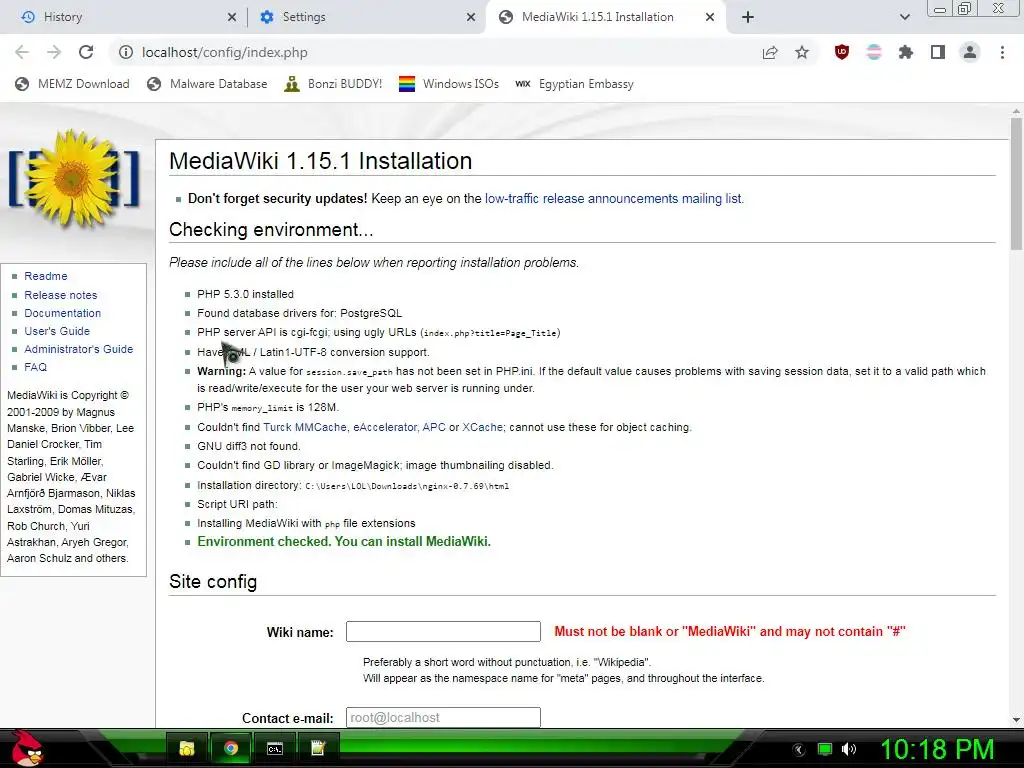Open the Release notes link
This screenshot has width=1024, height=768.
(61, 295)
